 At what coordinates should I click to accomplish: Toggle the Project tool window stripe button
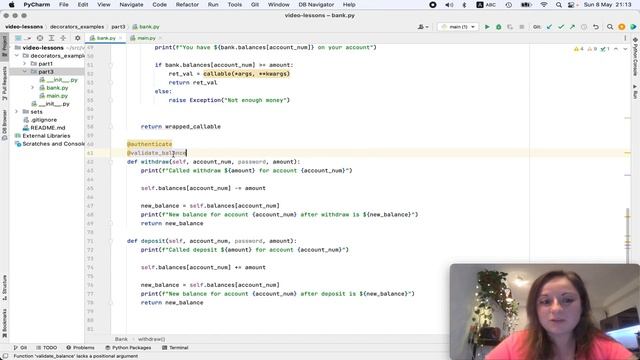click(x=4, y=47)
